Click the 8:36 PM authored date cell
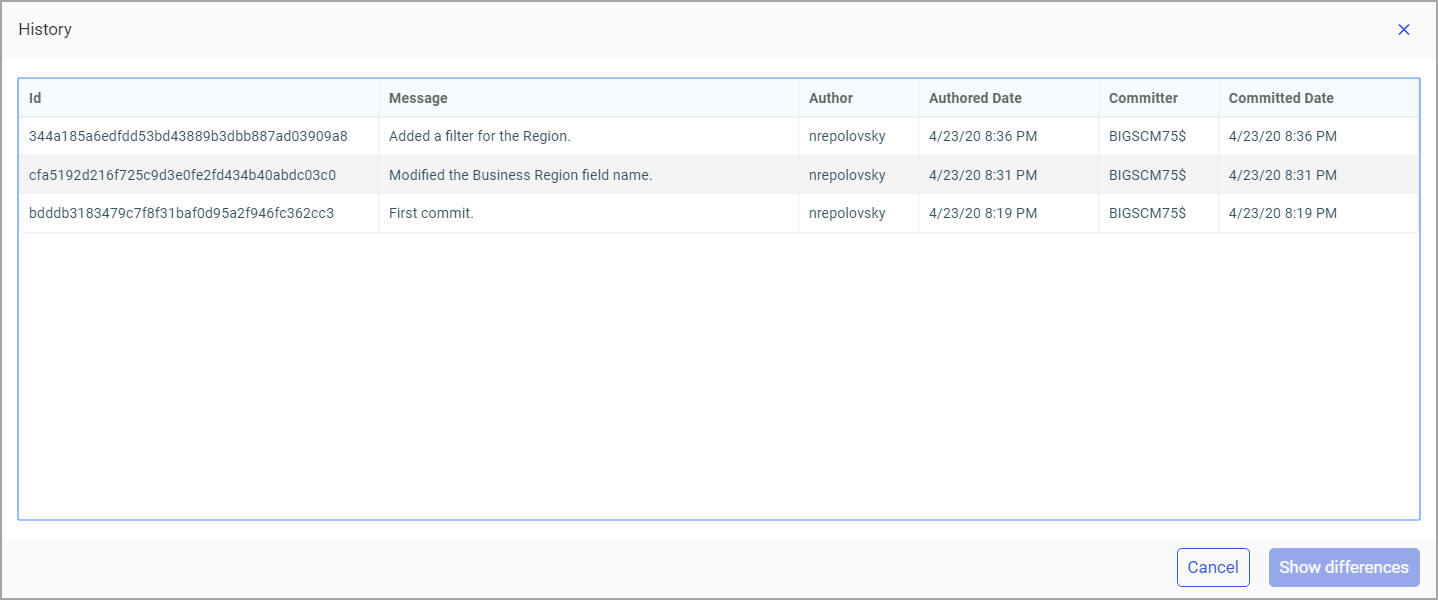The width and height of the screenshot is (1438, 600). tap(983, 136)
